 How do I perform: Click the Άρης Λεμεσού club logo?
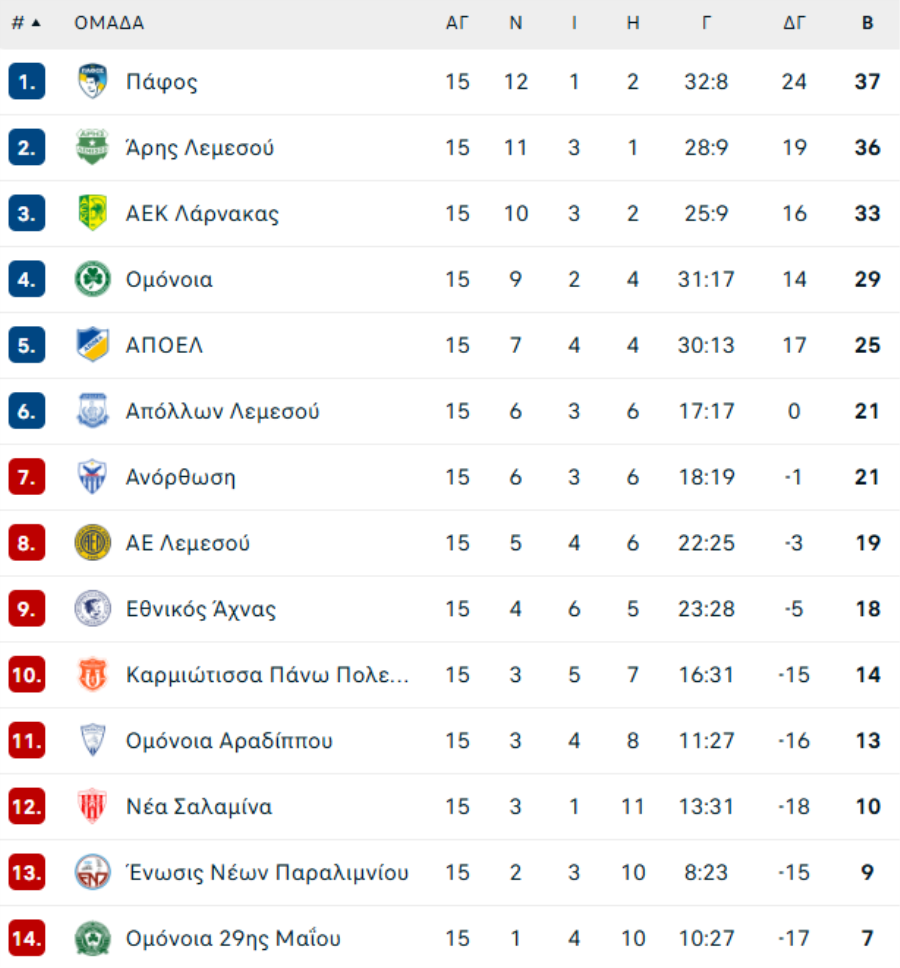[93, 148]
